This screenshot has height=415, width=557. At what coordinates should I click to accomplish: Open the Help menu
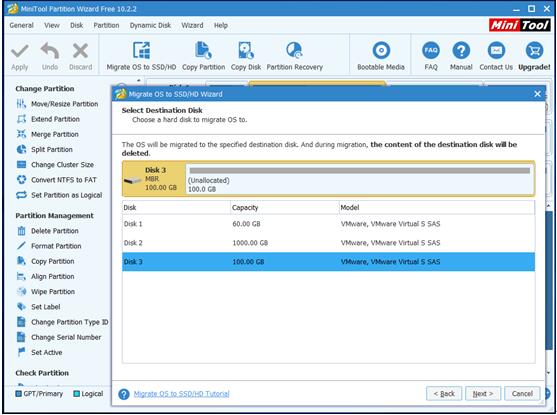click(221, 26)
